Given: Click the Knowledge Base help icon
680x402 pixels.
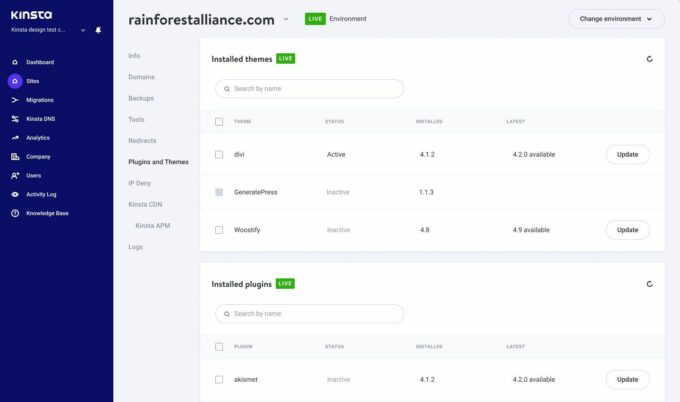Looking at the screenshot, I should pyautogui.click(x=15, y=213).
